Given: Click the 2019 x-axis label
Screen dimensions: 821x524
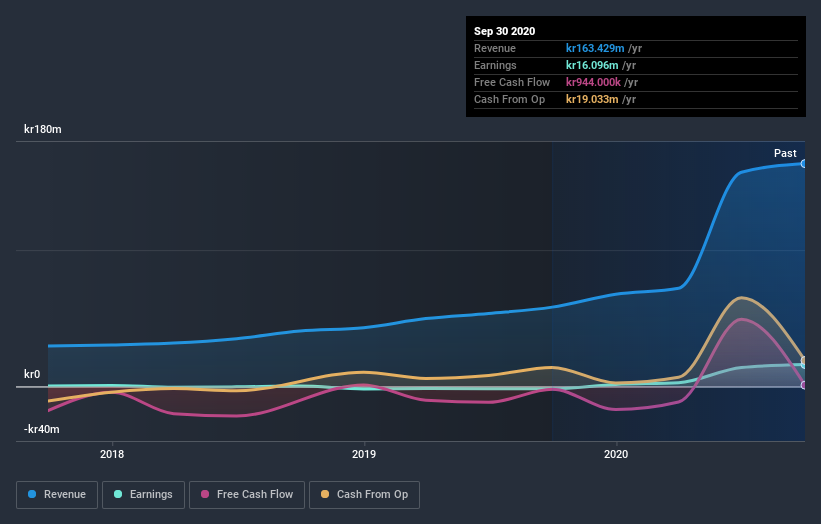Looking at the screenshot, I should (364, 454).
